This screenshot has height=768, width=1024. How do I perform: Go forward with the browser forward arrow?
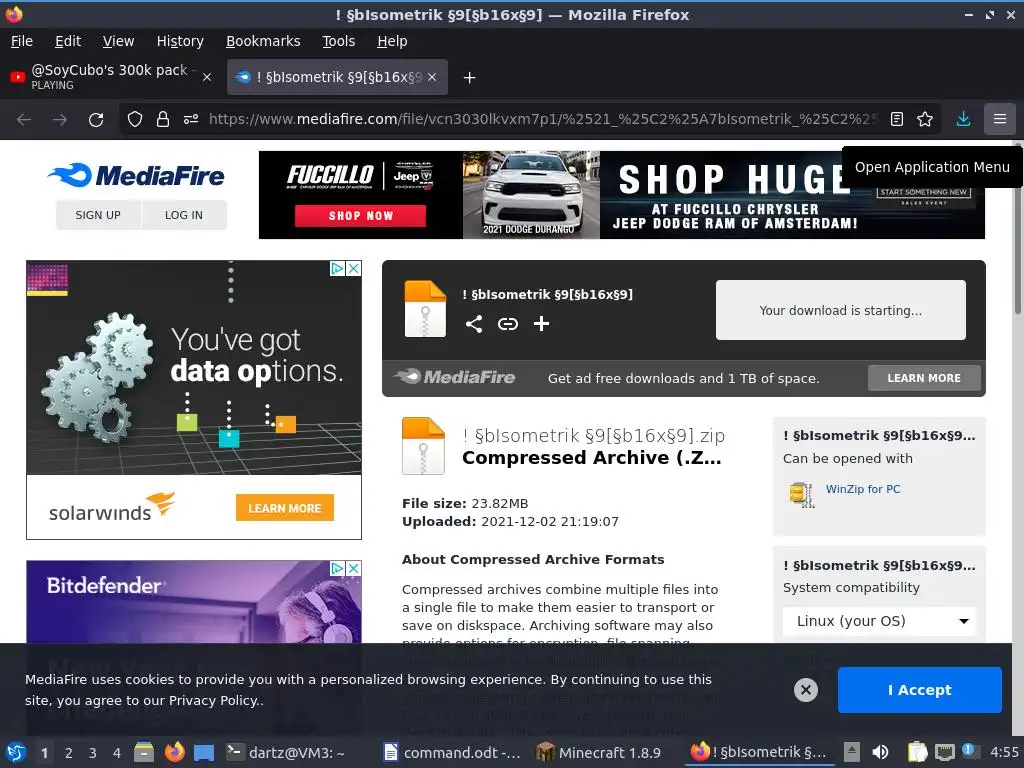point(59,120)
